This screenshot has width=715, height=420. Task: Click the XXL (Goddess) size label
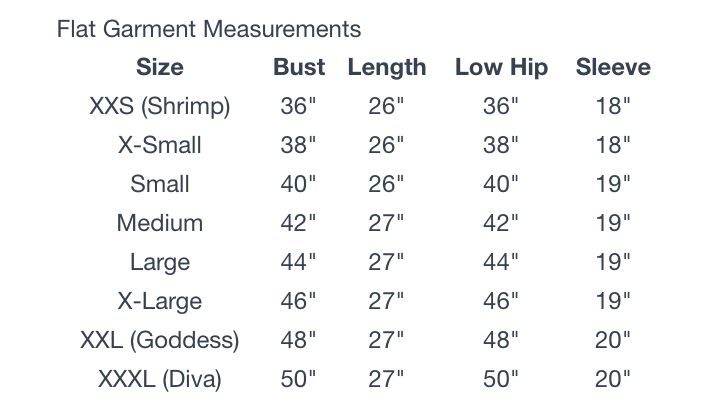[160, 340]
